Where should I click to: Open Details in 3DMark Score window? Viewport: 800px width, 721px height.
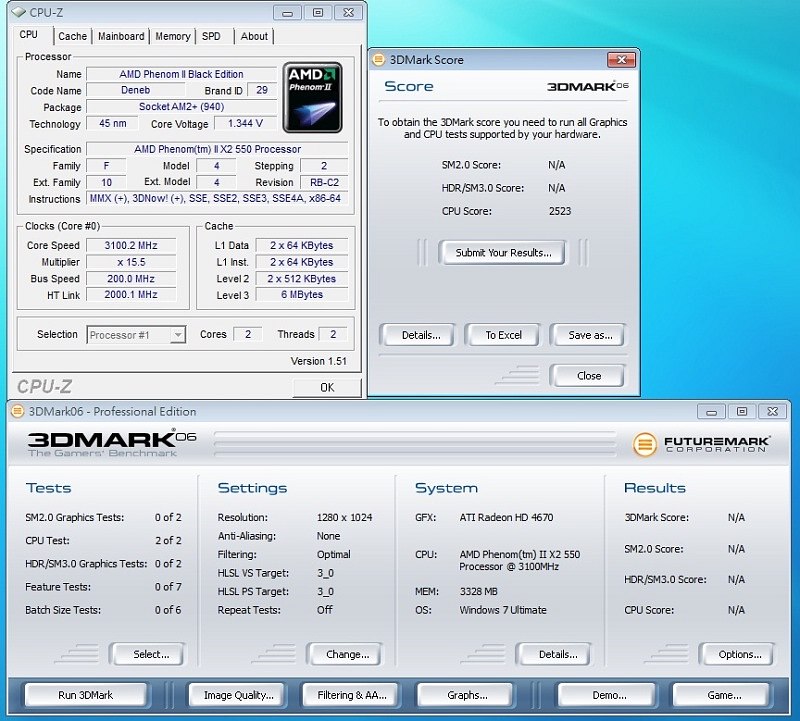coord(420,335)
